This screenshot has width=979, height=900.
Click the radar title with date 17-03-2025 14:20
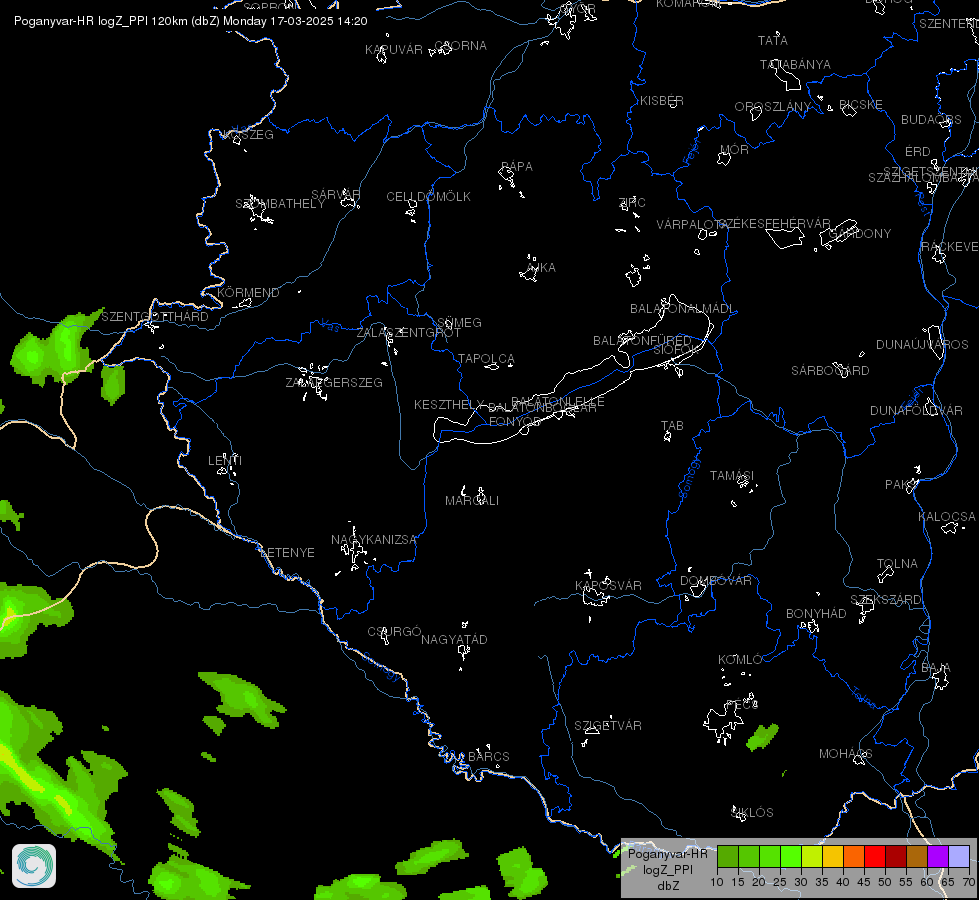(x=190, y=21)
